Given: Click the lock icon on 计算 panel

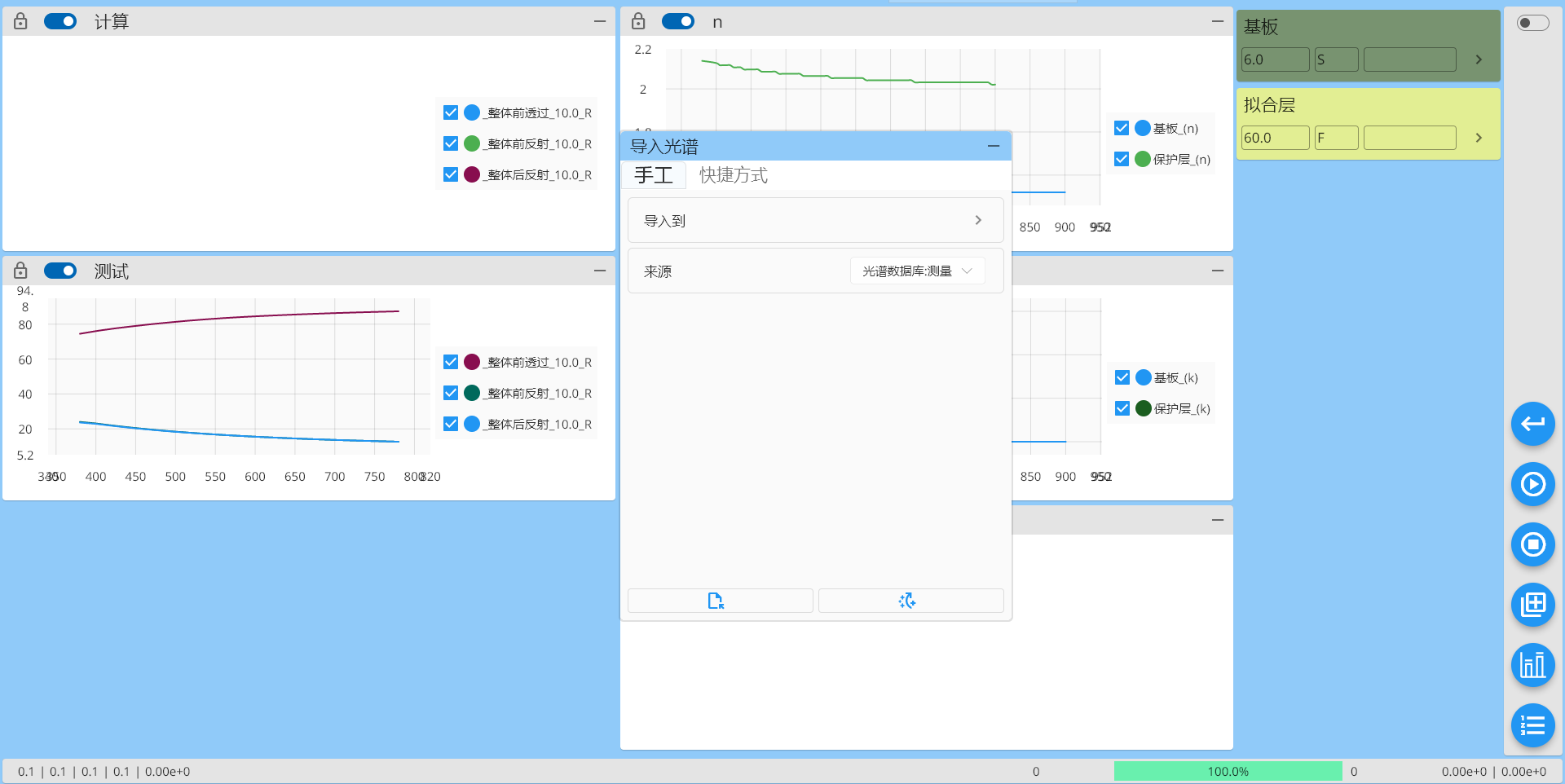Looking at the screenshot, I should tap(21, 22).
